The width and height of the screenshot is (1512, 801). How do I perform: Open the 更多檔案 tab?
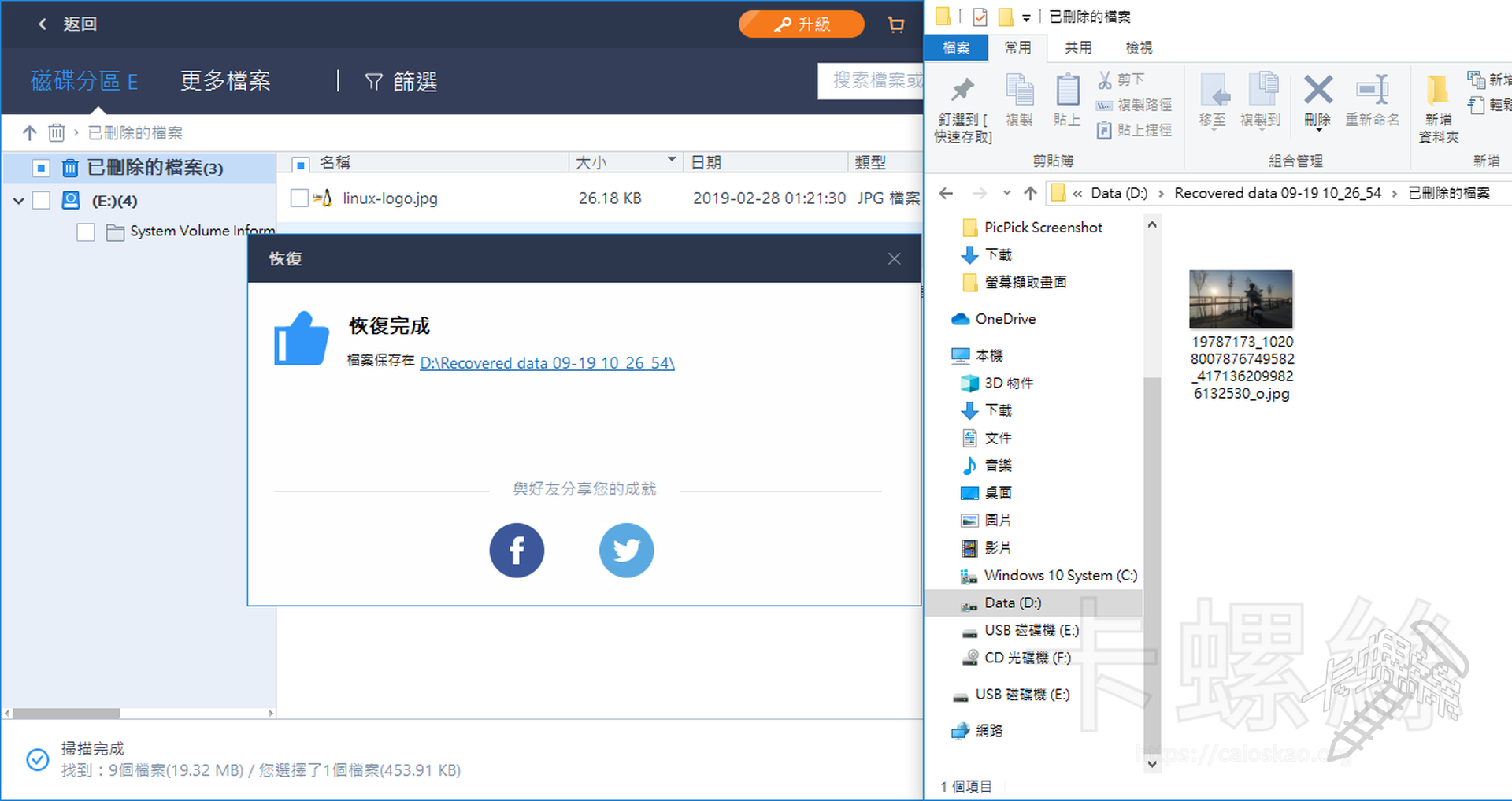(225, 81)
